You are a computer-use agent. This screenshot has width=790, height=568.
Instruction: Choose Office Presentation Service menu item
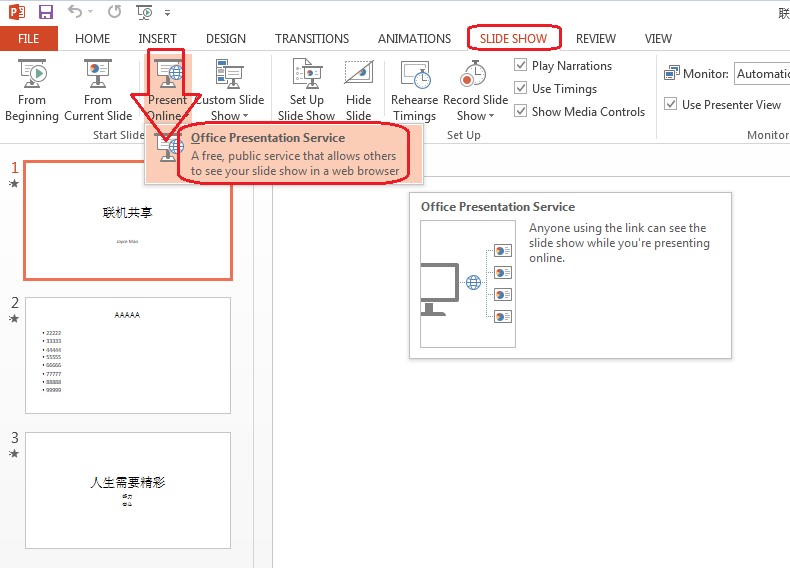pyautogui.click(x=284, y=154)
